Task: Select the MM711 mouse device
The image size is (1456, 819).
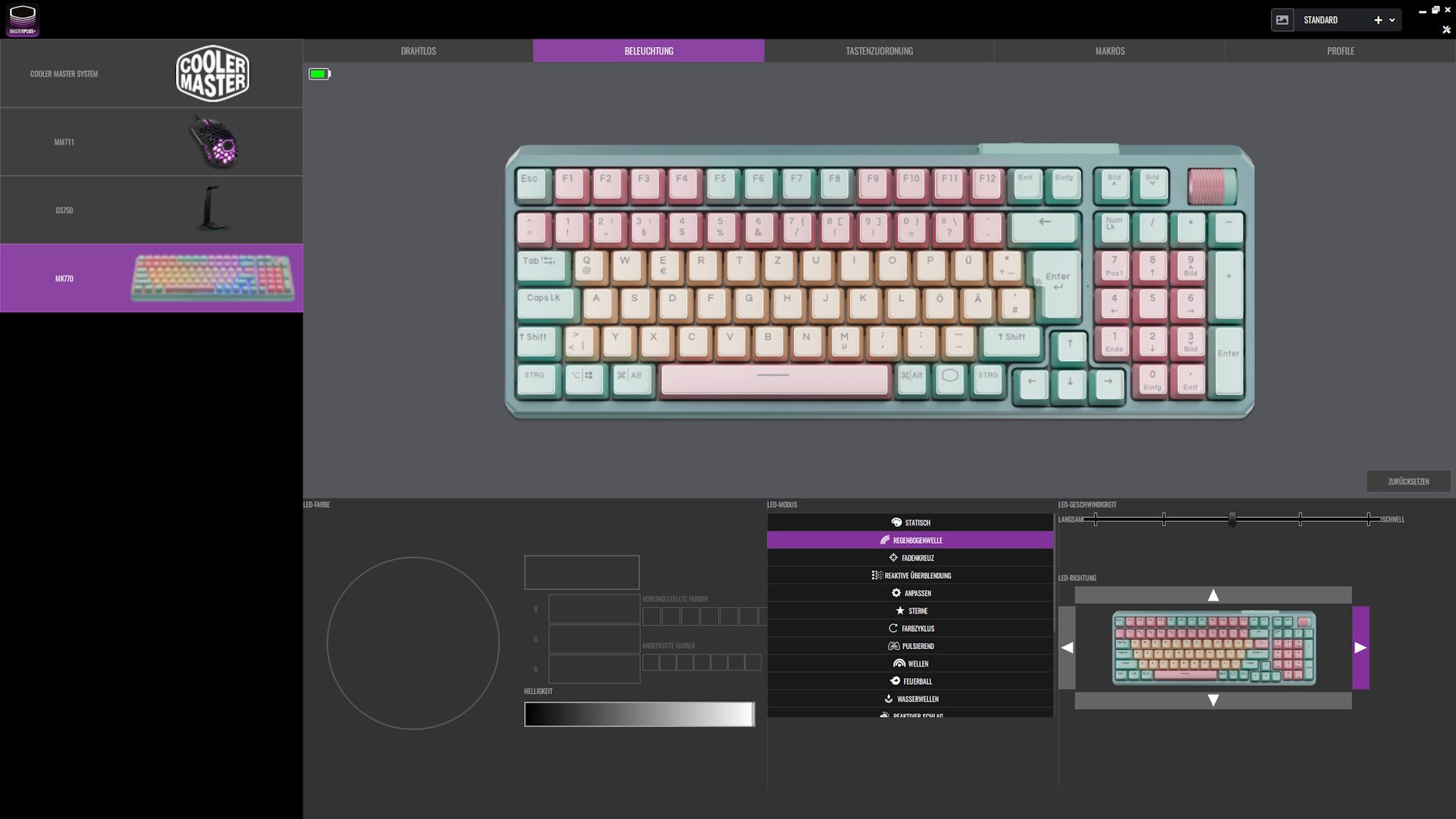Action: pyautogui.click(x=152, y=142)
